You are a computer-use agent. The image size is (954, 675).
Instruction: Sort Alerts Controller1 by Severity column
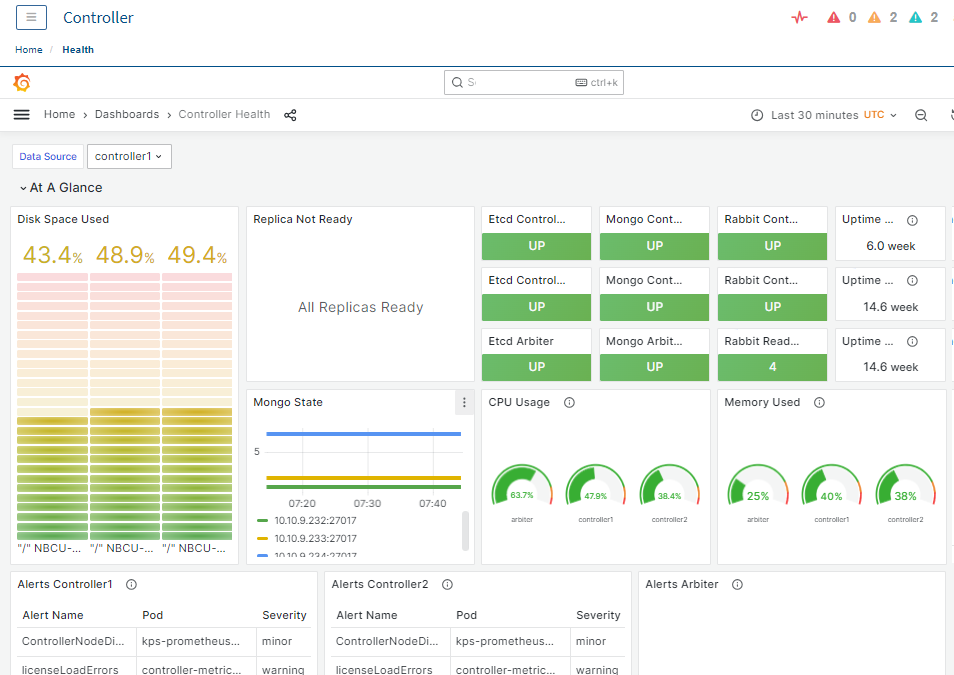(284, 615)
